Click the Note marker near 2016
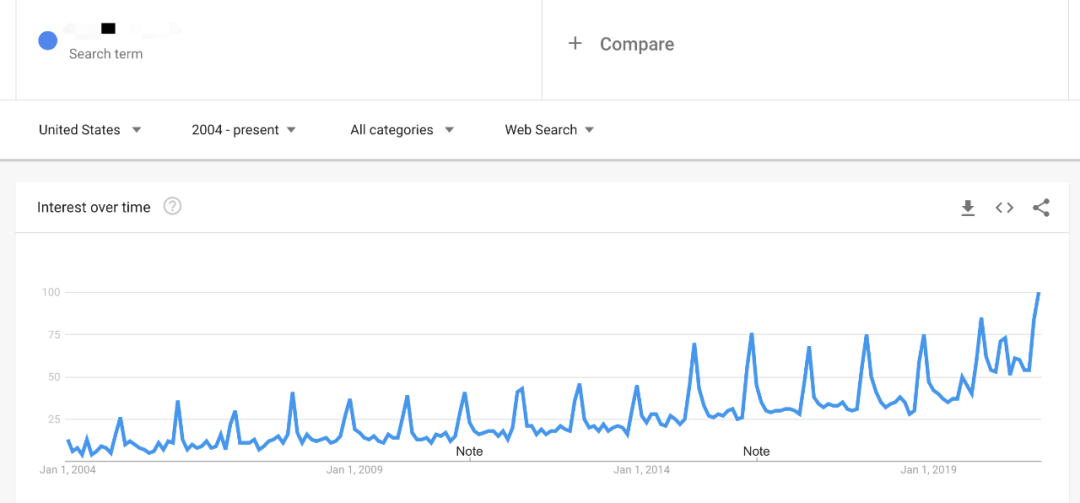Screen dimensions: 1080x503 (756, 451)
